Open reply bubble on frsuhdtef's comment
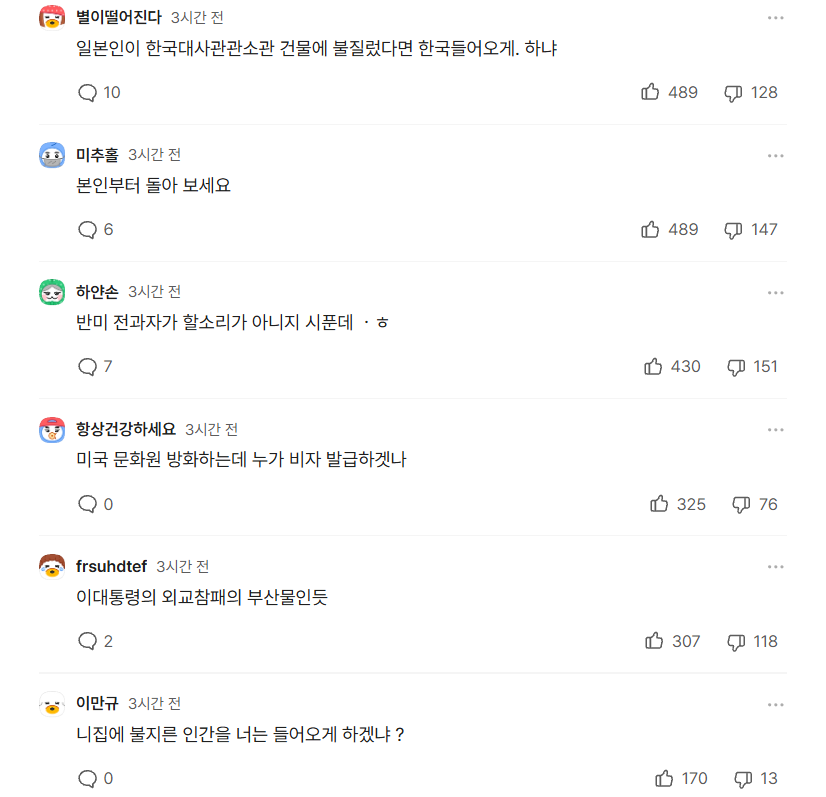This screenshot has width=826, height=797. (87, 641)
